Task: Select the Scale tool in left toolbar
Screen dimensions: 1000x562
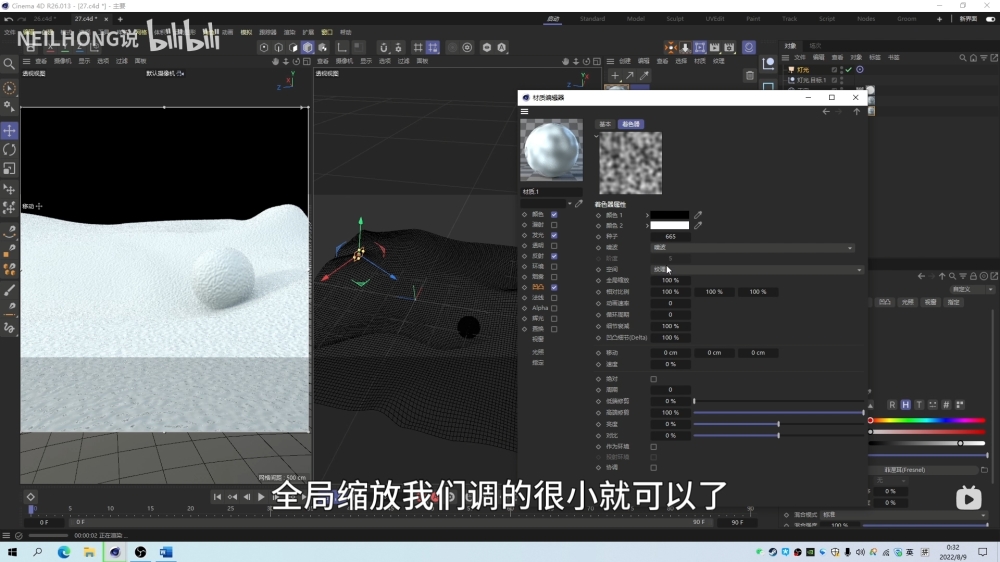Action: tap(9, 168)
